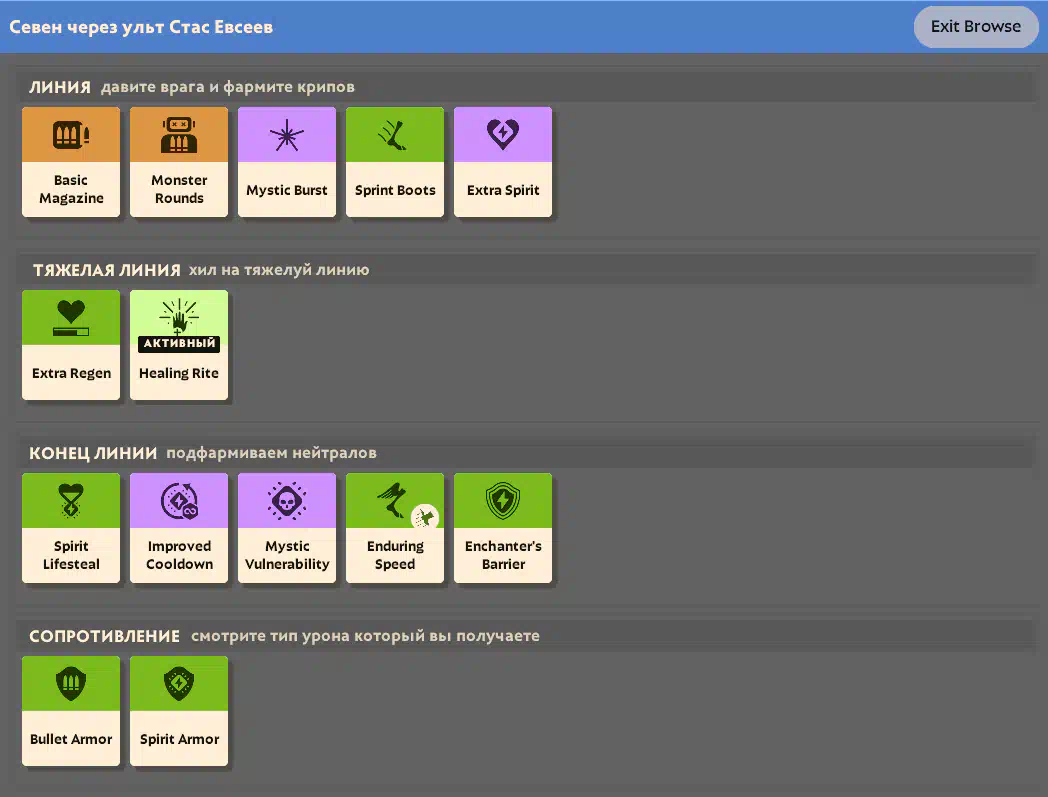Choose the Mystic Burst item icon

[287, 135]
